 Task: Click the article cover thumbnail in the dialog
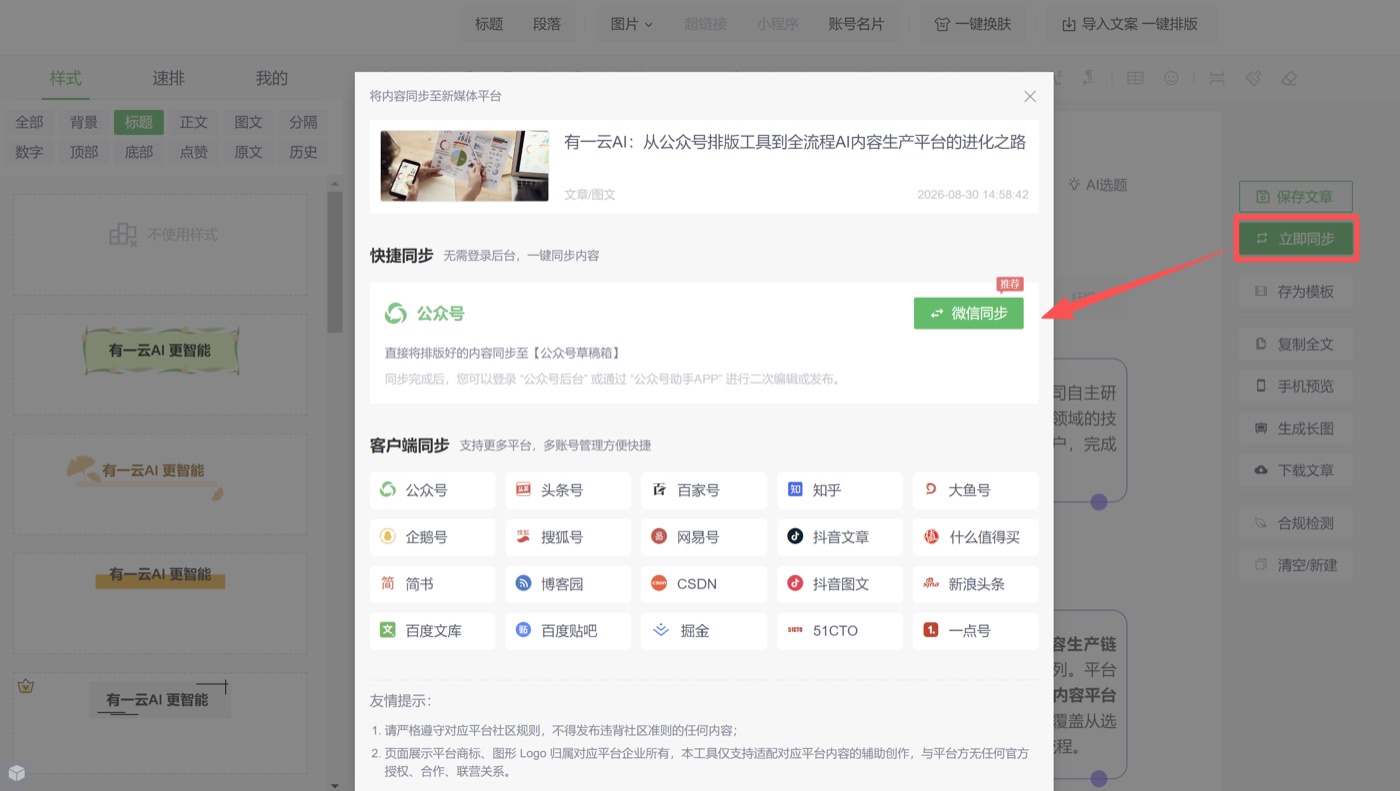tap(464, 166)
